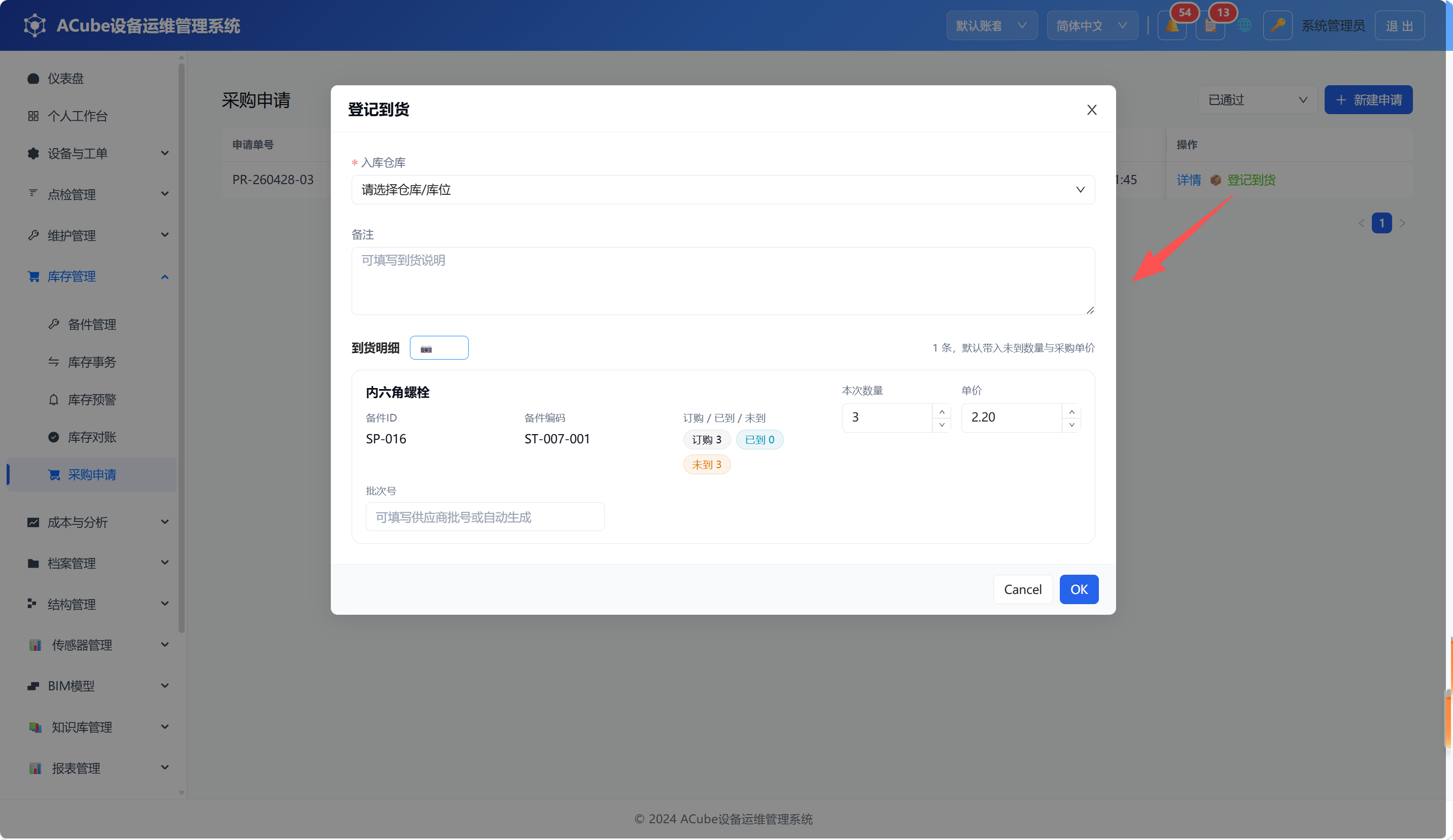This screenshot has height=840, width=1453.
Task: Click the 详情 link for PR-260428-03
Action: tap(1188, 180)
